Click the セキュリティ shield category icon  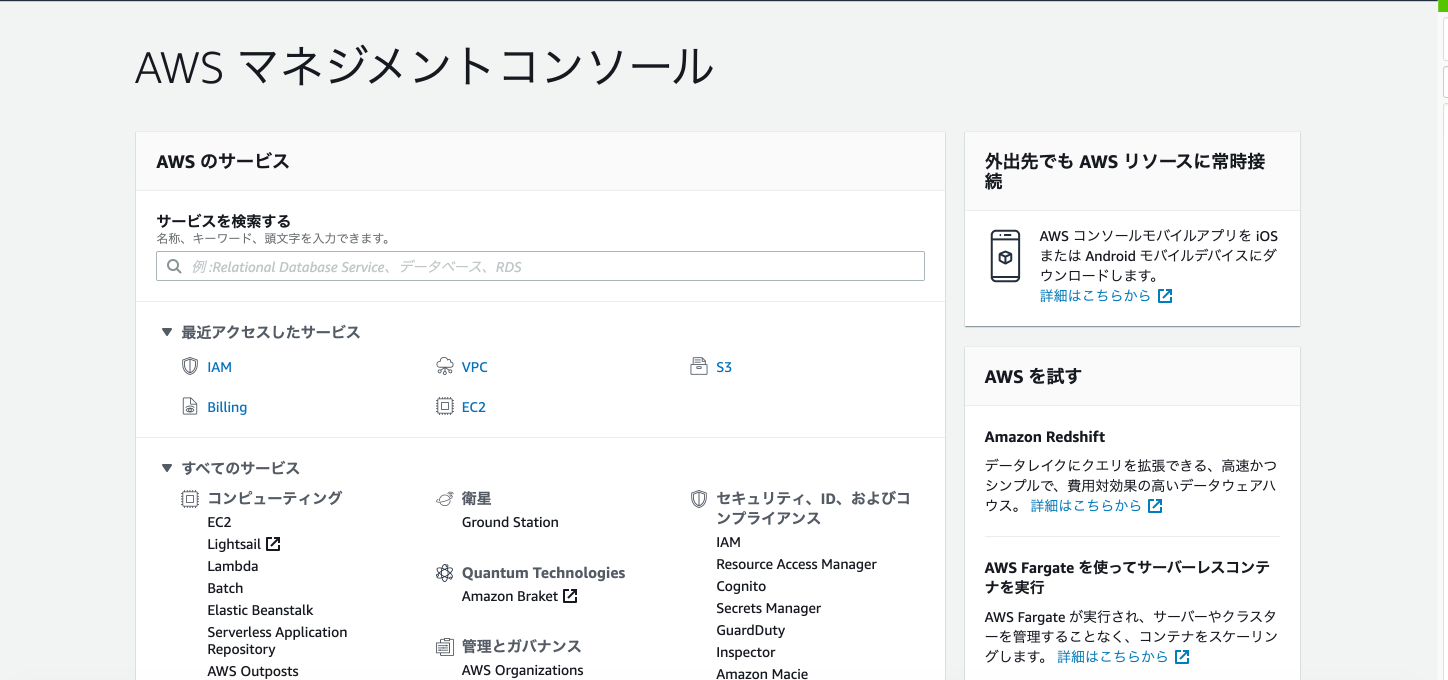click(x=699, y=498)
